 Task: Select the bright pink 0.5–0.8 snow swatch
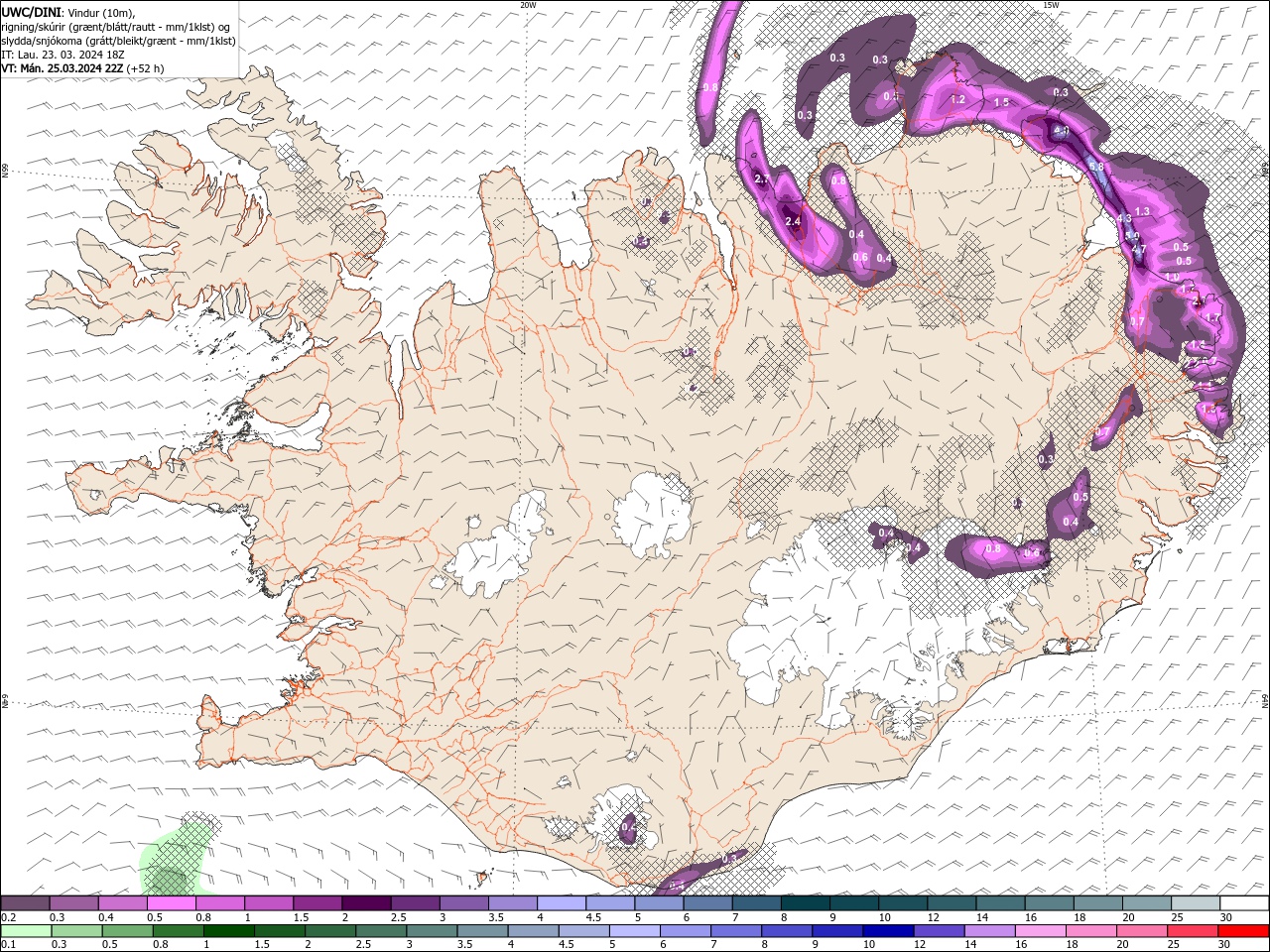click(x=172, y=903)
